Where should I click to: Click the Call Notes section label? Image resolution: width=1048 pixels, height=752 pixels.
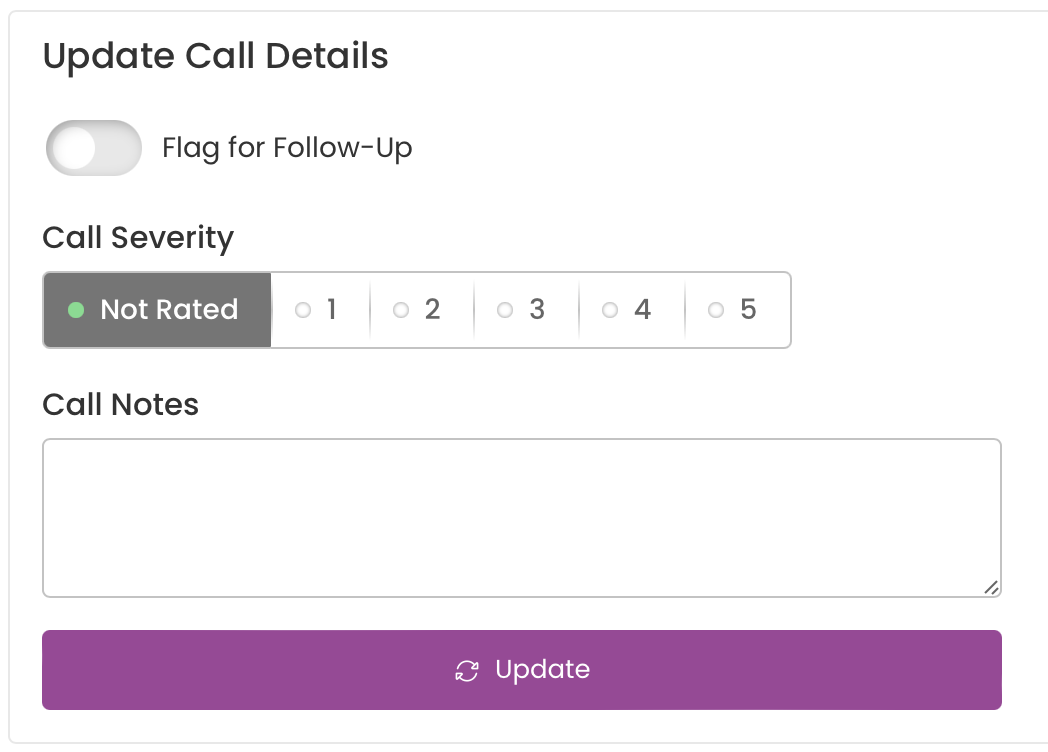[x=121, y=404]
